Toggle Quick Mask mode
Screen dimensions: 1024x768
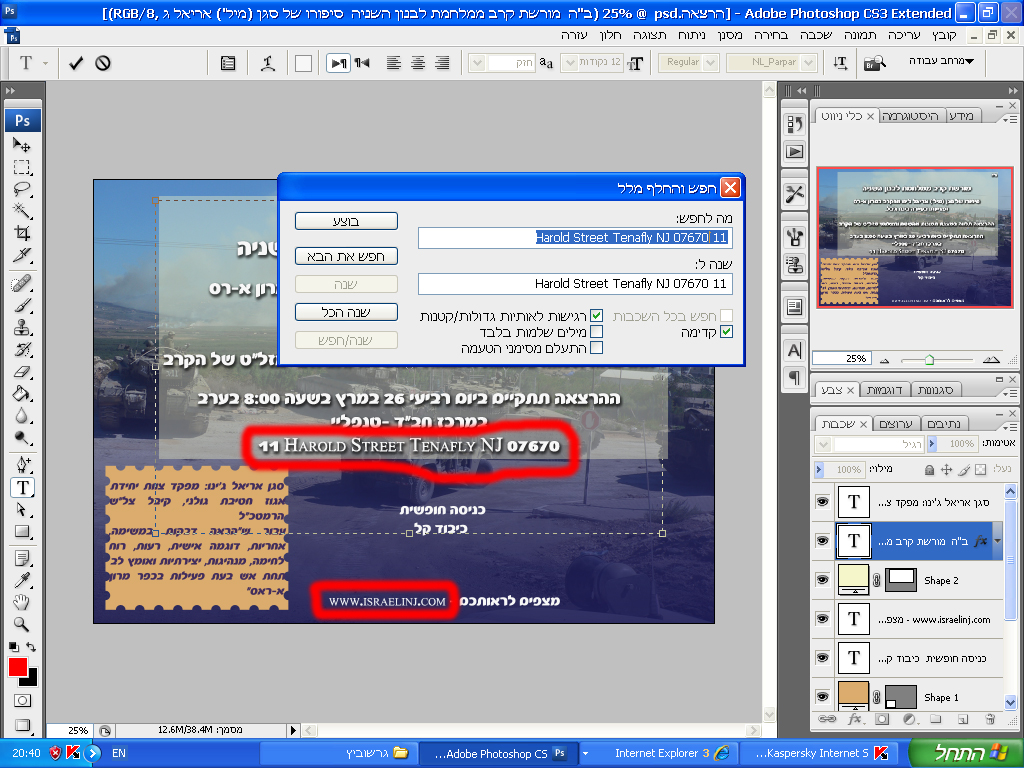pyautogui.click(x=22, y=701)
